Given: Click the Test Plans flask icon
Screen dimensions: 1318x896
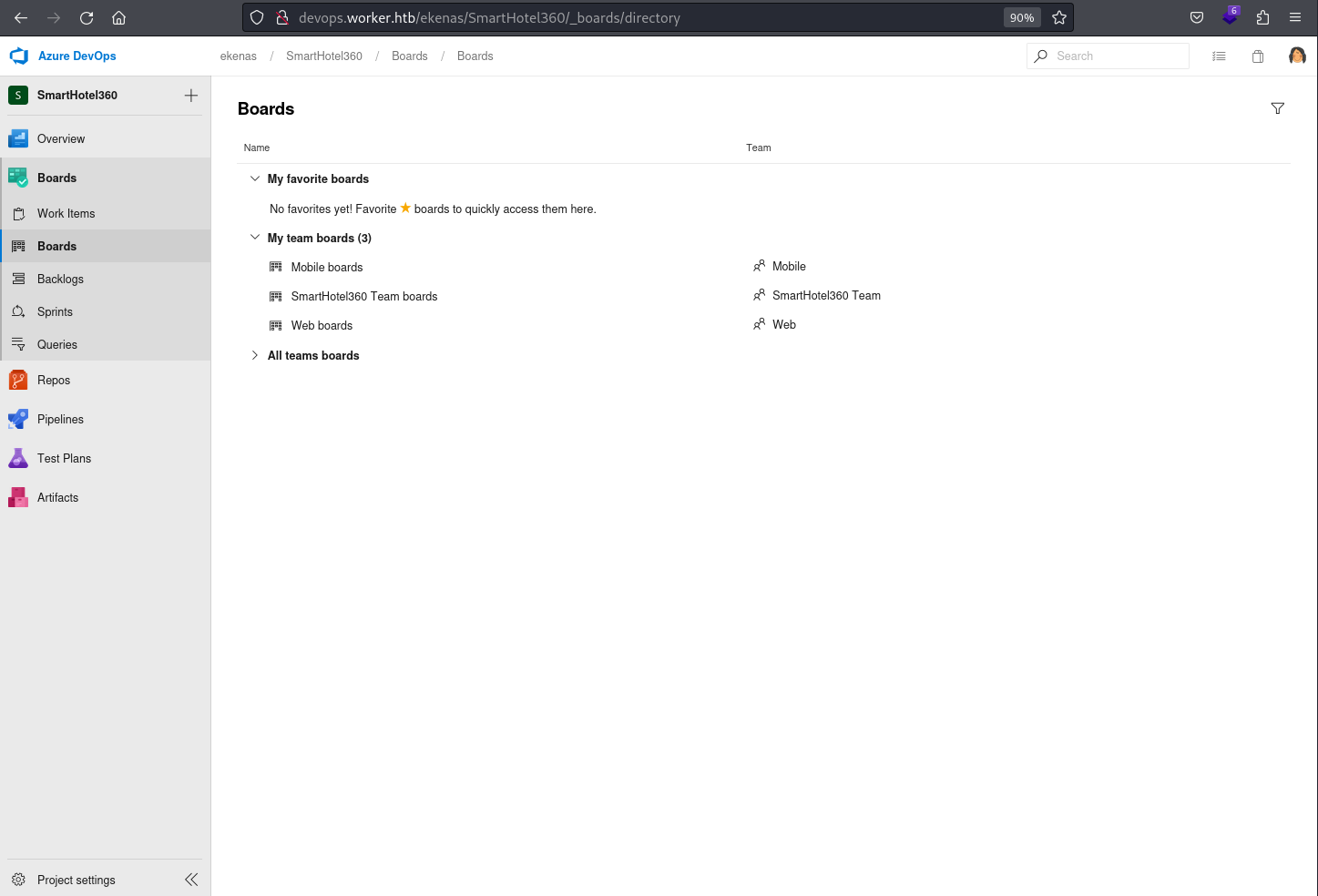Looking at the screenshot, I should (x=18, y=458).
